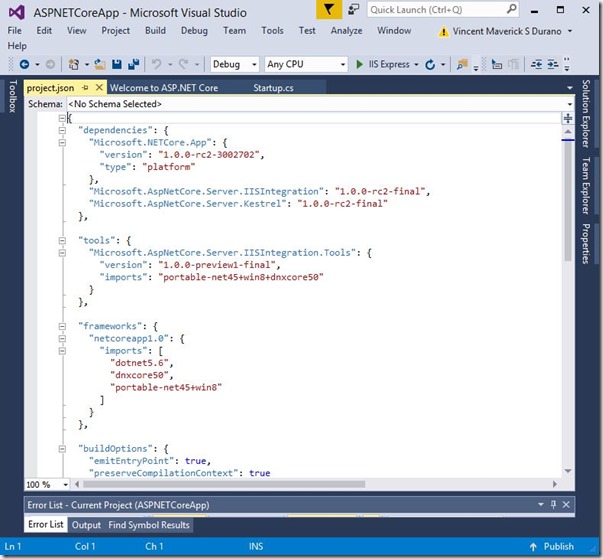Click the Find in Files toolbar icon
Image resolution: width=603 pixels, height=559 pixels.
pos(461,65)
